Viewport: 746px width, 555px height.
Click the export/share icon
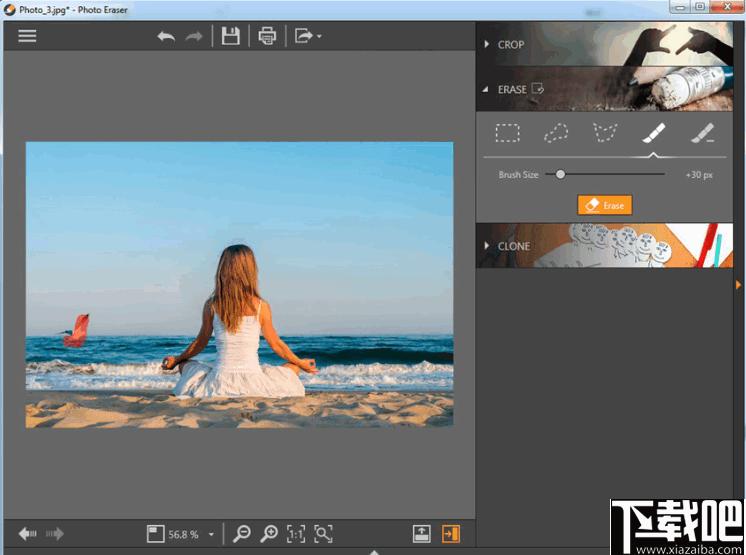tap(304, 36)
